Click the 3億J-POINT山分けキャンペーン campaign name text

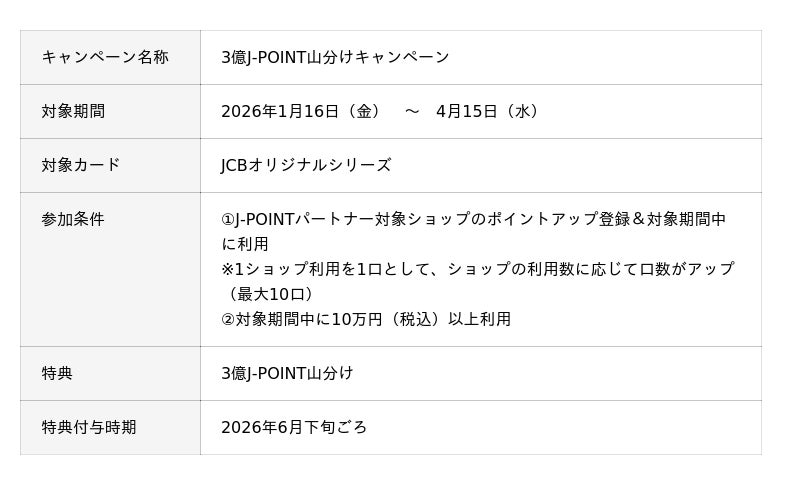click(x=335, y=57)
